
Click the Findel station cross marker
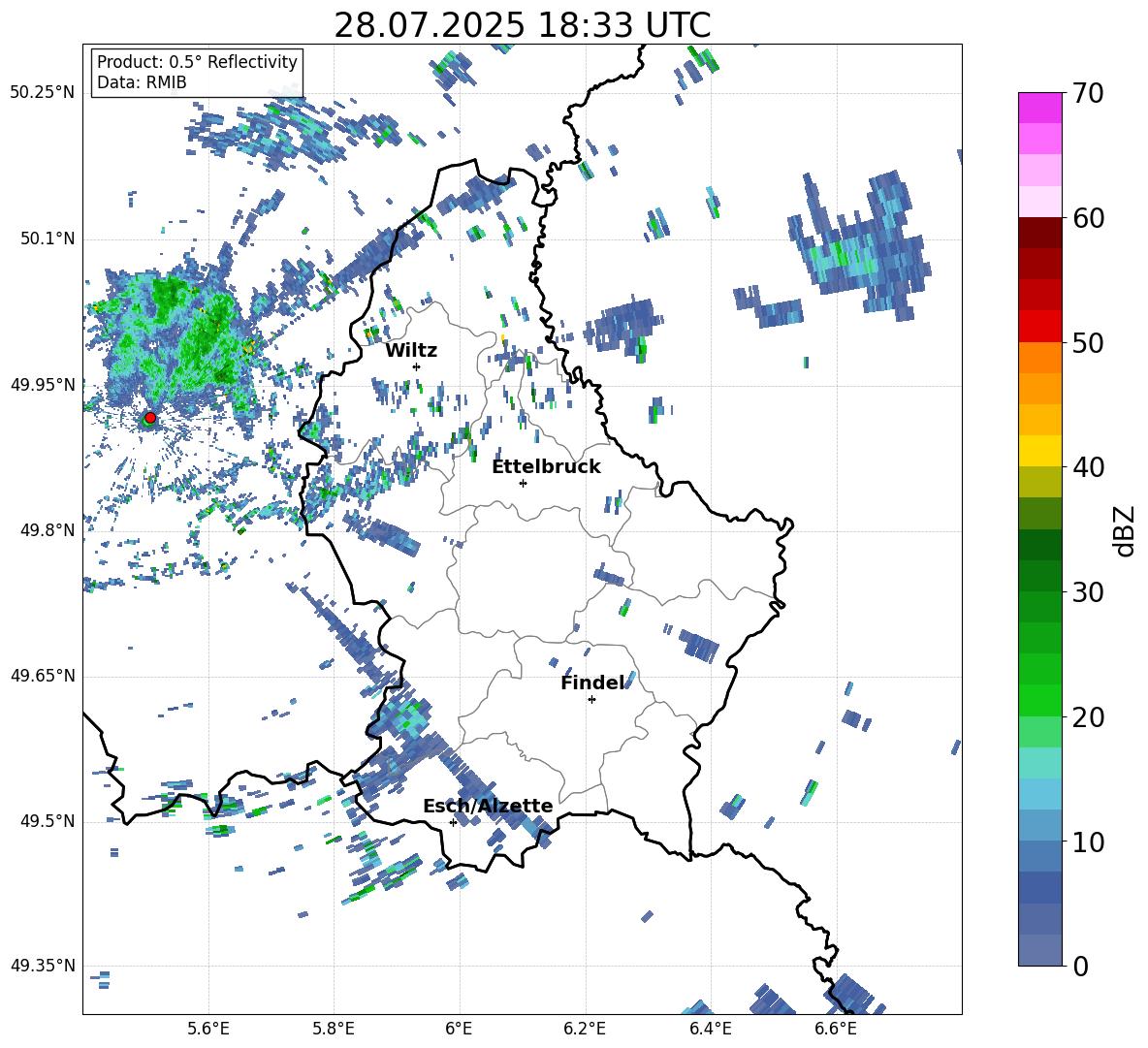tap(591, 700)
